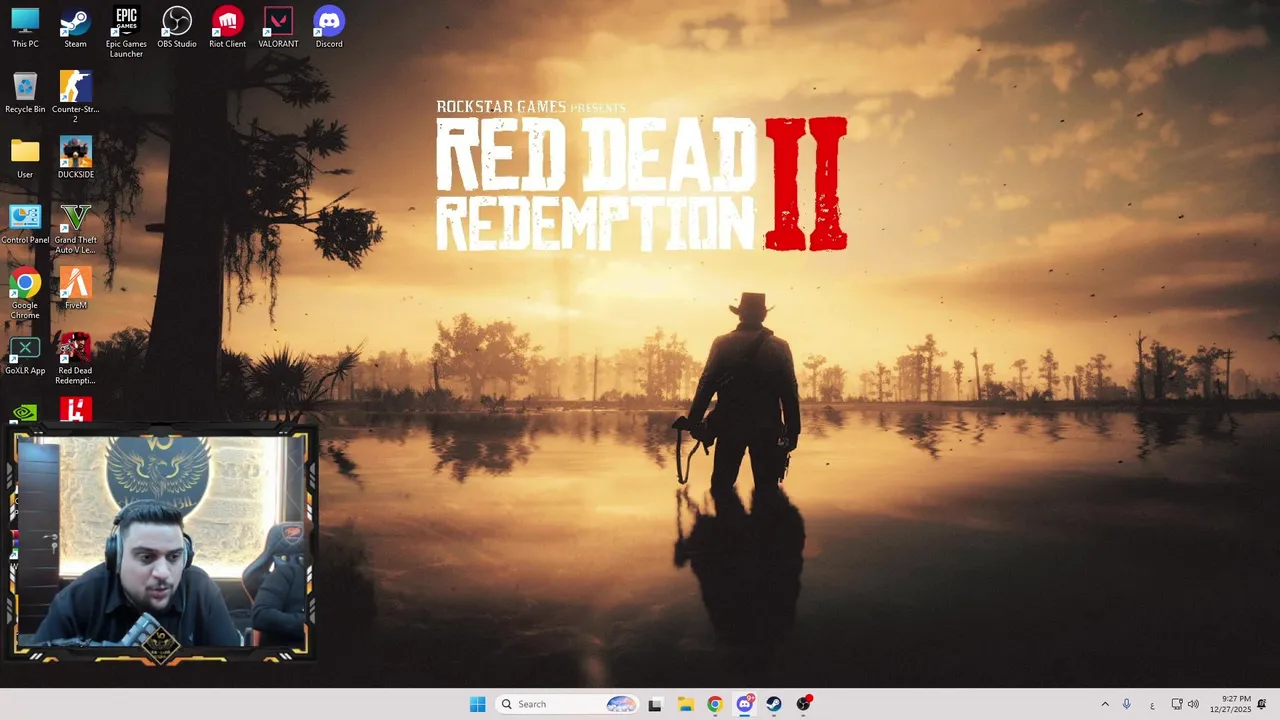The image size is (1280, 720).
Task: Open Control Panel desktop icon
Action: (25, 224)
